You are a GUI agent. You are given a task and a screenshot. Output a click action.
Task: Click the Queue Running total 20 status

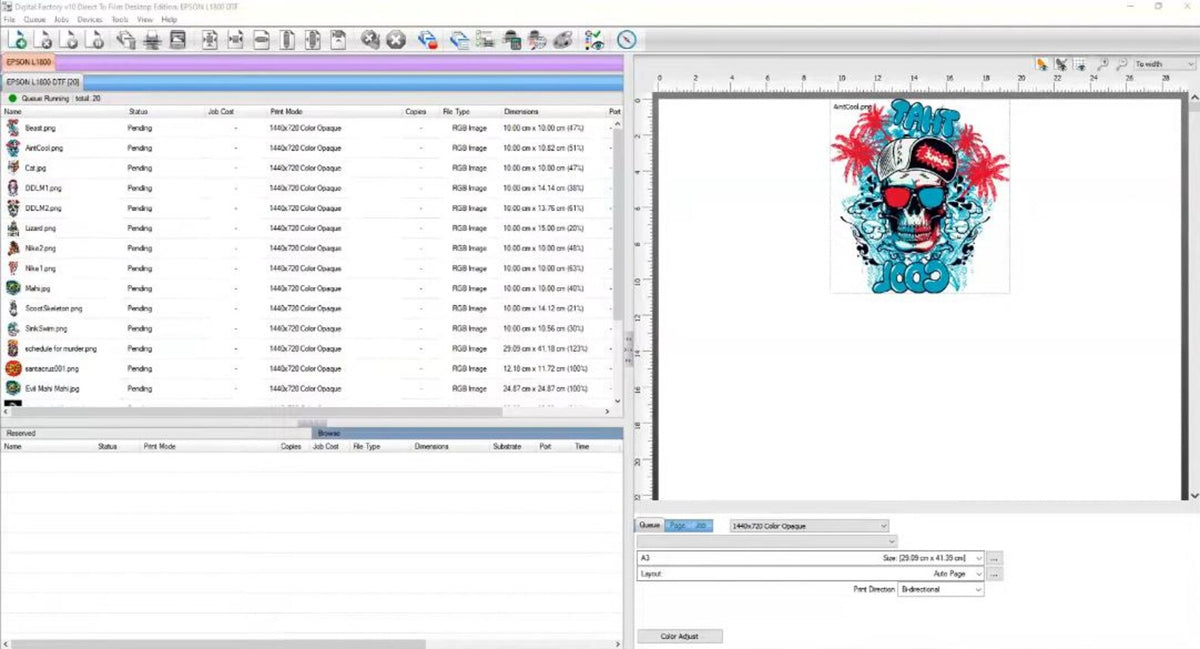coord(53,98)
